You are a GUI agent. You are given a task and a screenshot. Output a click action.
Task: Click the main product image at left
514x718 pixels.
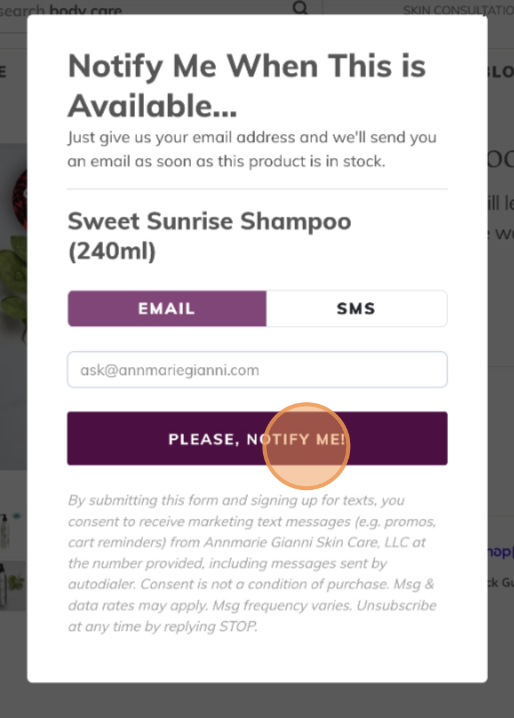13,307
